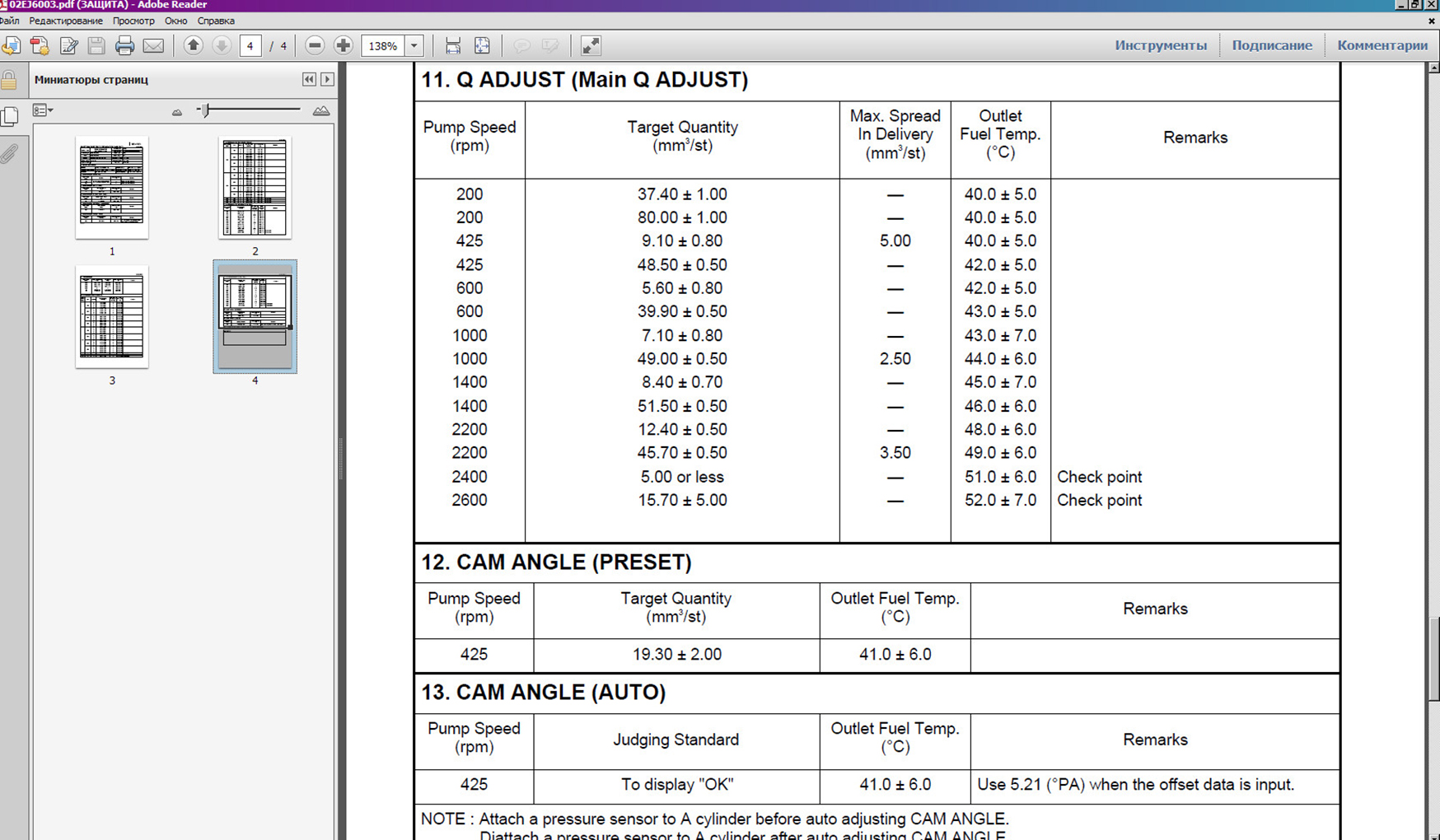Click the thumbnail size slider handle
1440x840 pixels.
[205, 110]
